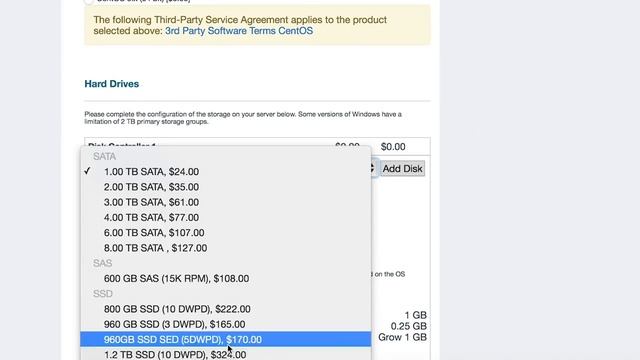
Task: Open 3rd Party Software Terms CentOS link
Action: [239, 31]
